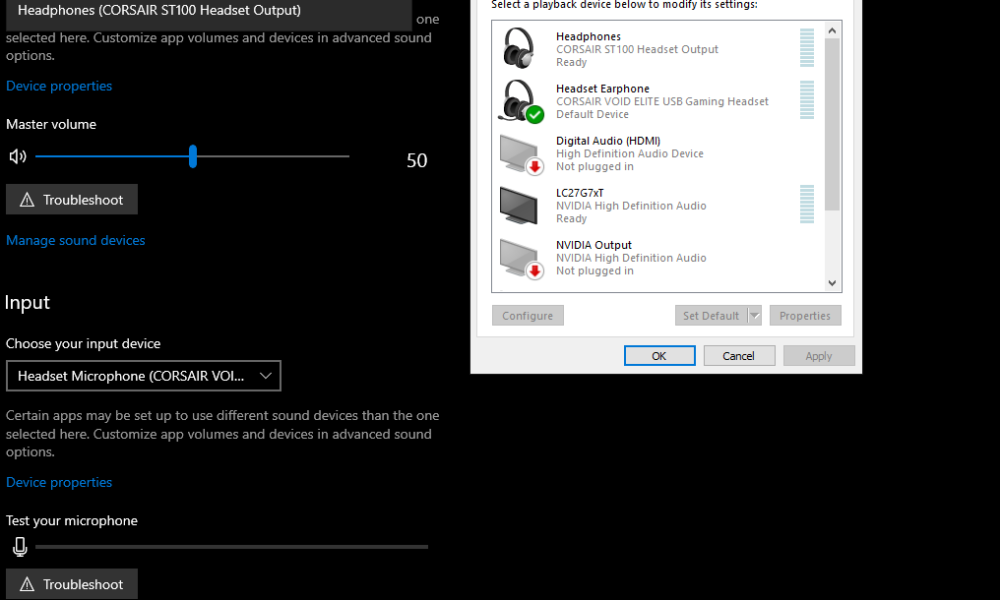Viewport: 1000px width, 600px height.
Task: Click the Headset Earphone headset icon
Action: pyautogui.click(x=516, y=96)
